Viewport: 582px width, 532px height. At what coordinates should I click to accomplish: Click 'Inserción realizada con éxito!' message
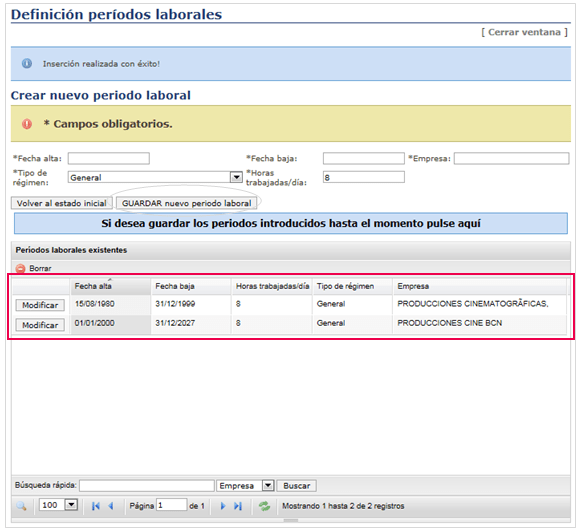[101, 64]
